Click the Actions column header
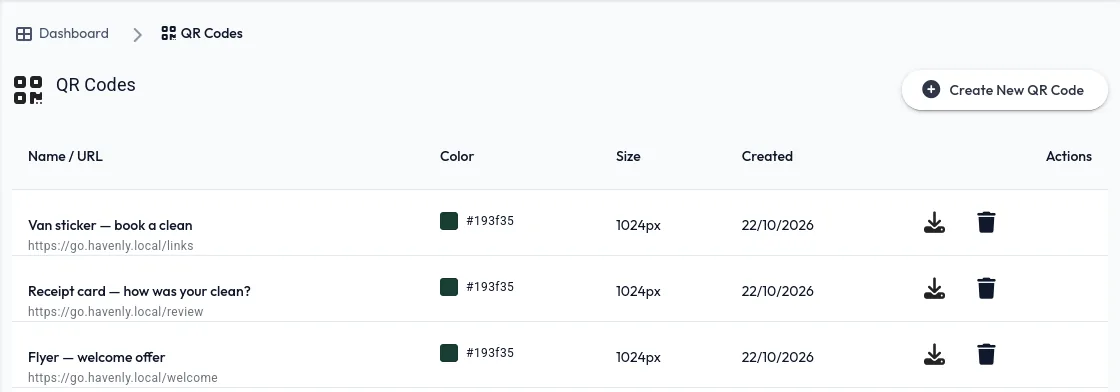The height and width of the screenshot is (392, 1120). coord(1069,156)
